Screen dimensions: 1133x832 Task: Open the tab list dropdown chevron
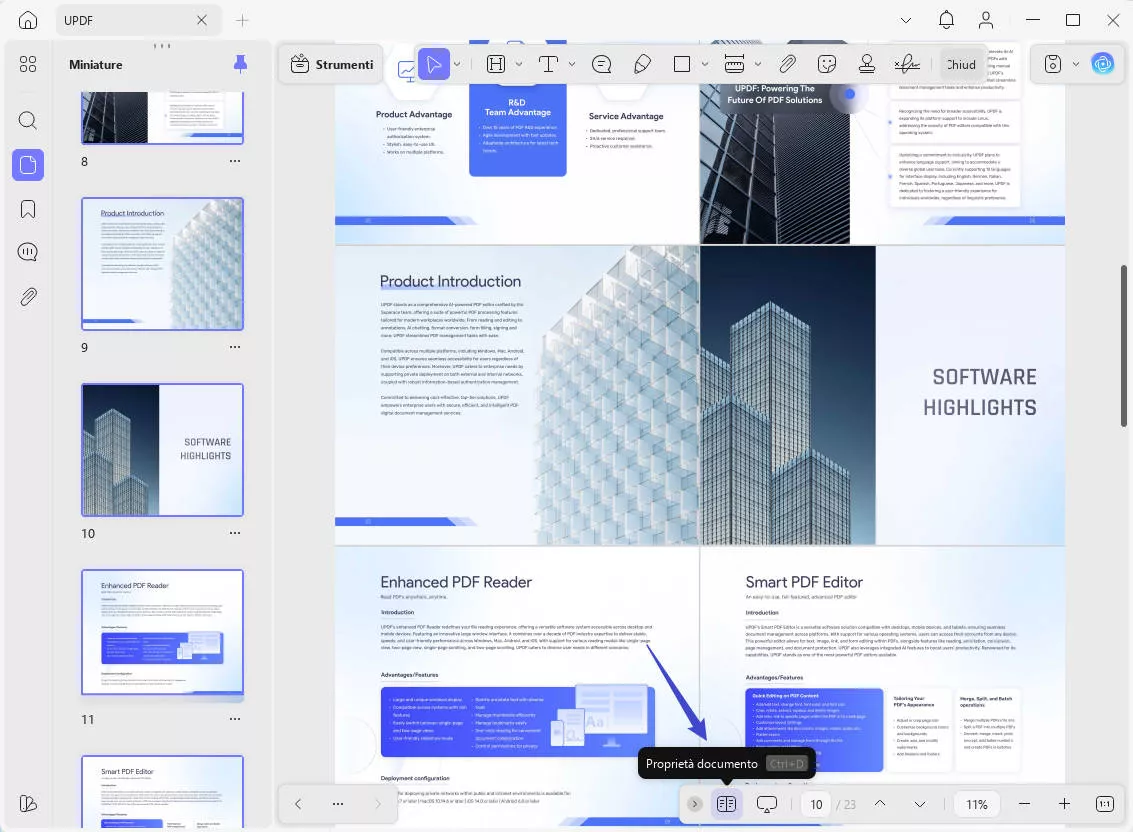[905, 20]
